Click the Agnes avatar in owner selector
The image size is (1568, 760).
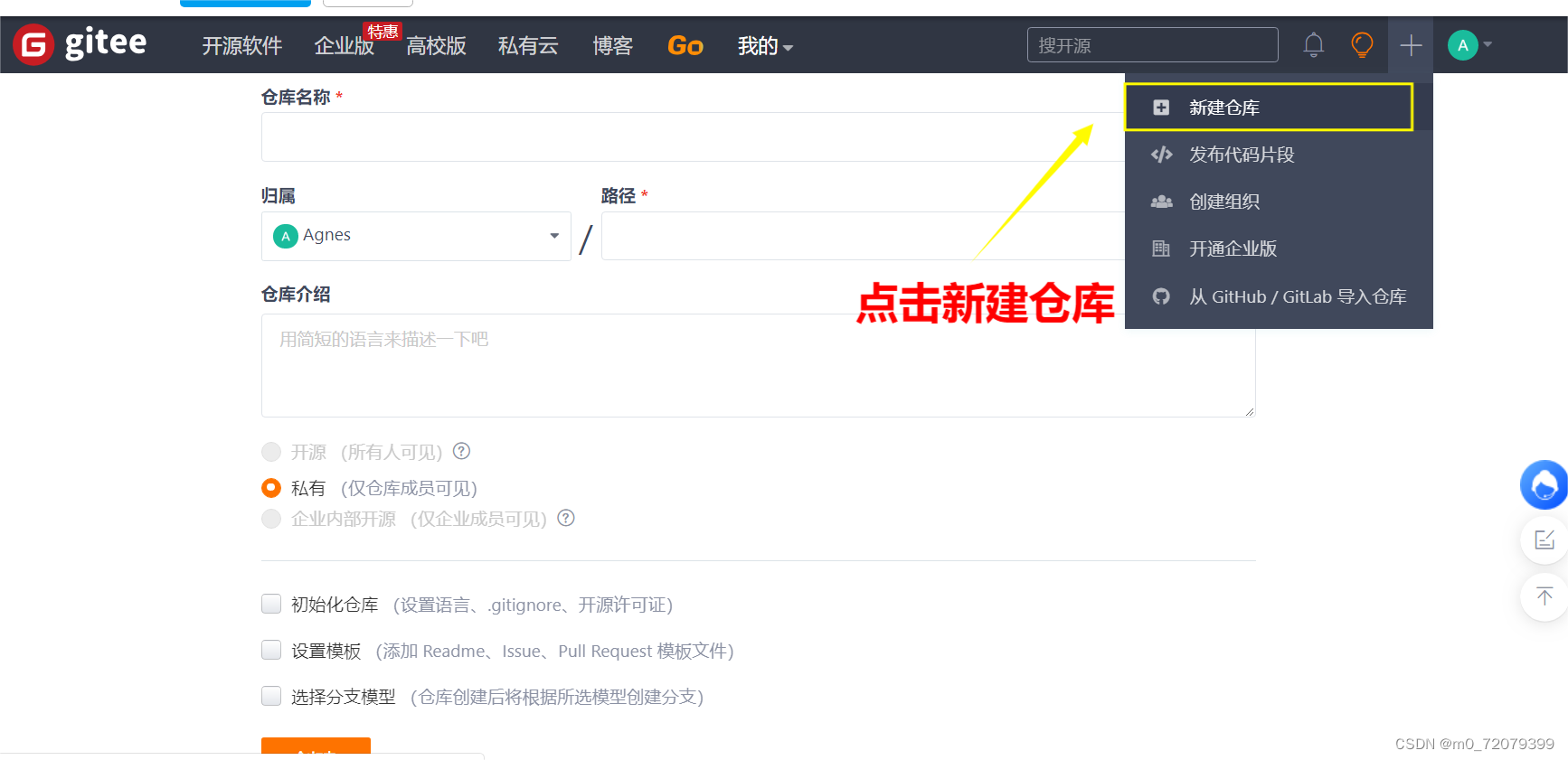click(x=286, y=236)
